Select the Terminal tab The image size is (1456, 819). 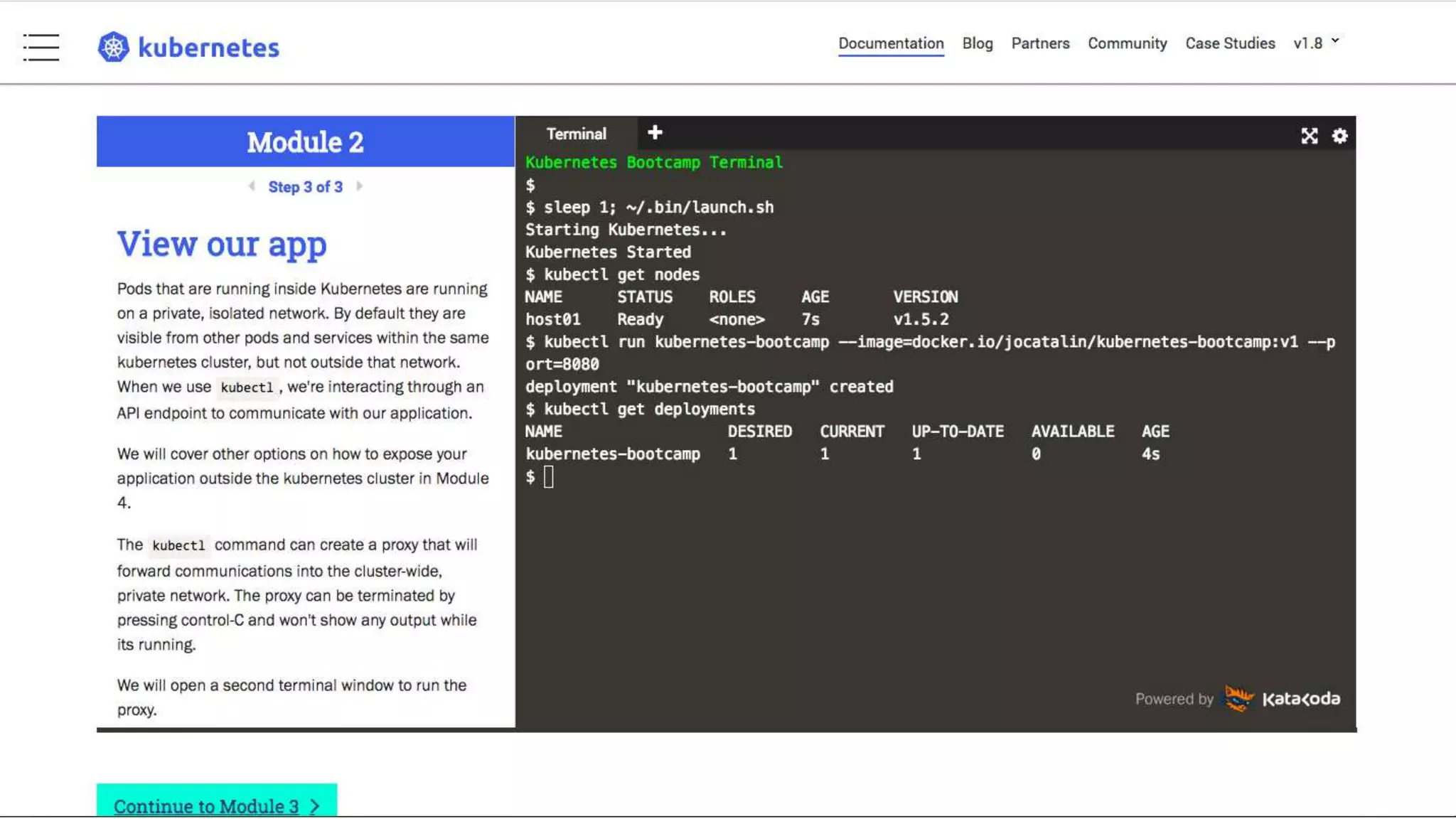576,134
